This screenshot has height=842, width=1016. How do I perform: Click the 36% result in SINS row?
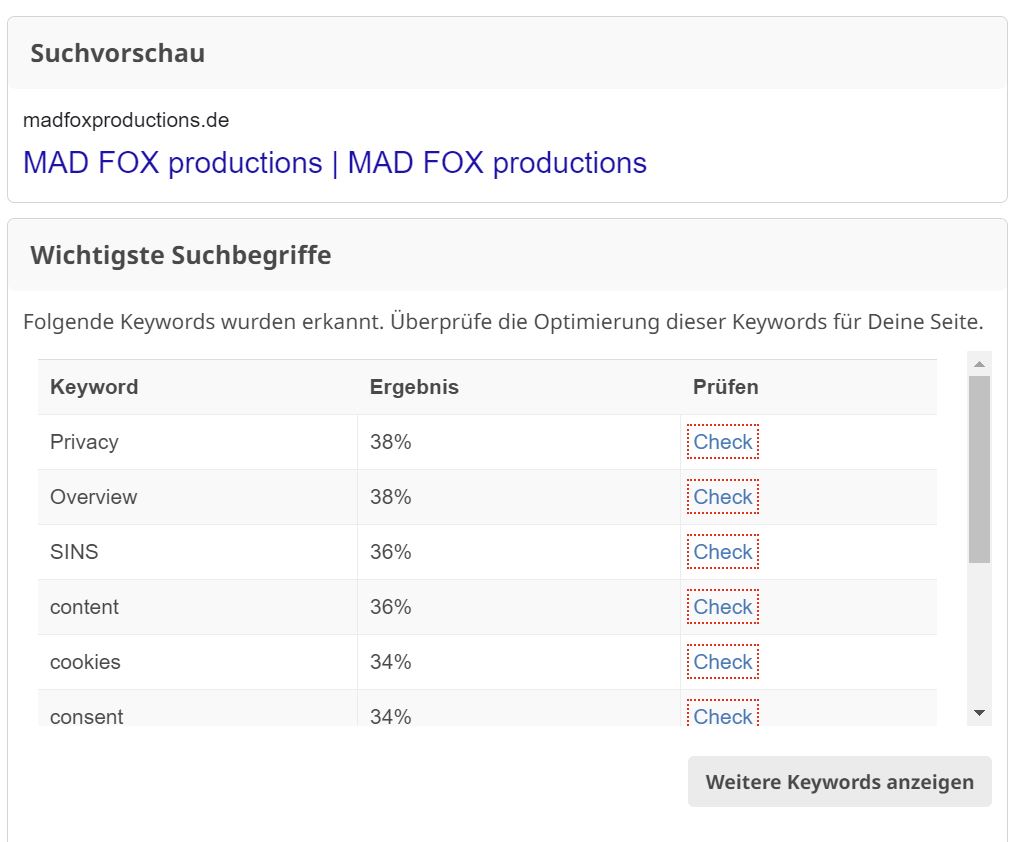point(390,552)
